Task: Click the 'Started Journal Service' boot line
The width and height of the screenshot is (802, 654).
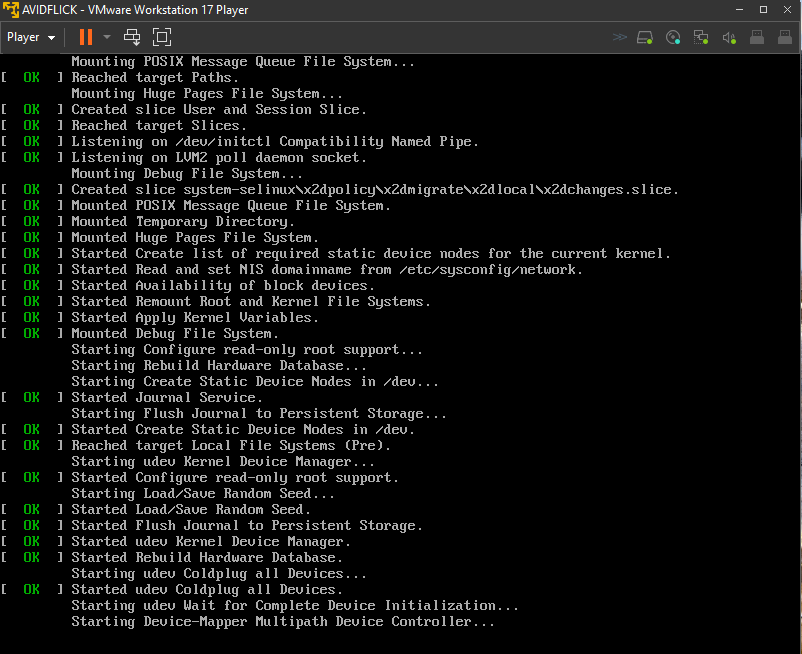Action: [x=167, y=397]
